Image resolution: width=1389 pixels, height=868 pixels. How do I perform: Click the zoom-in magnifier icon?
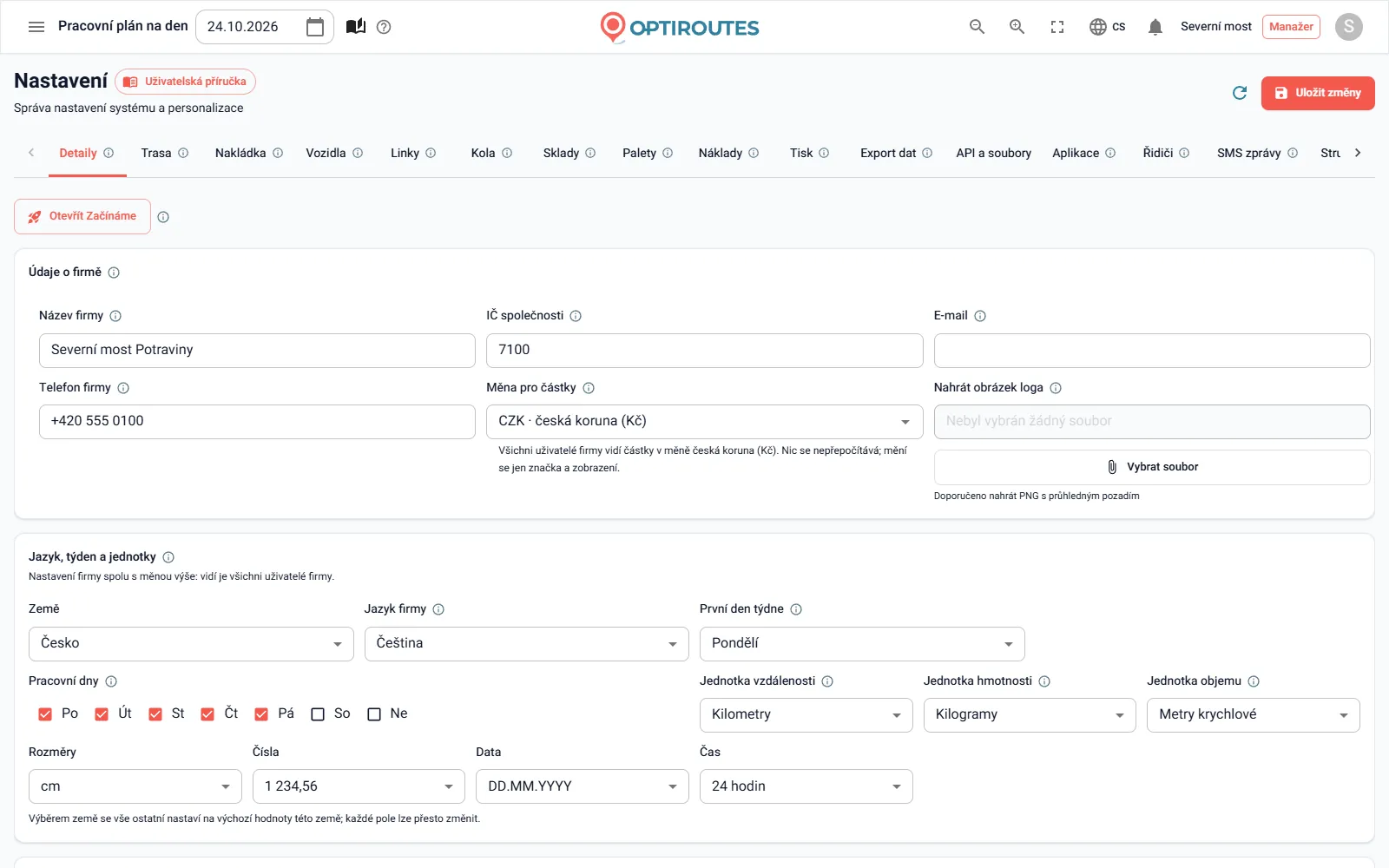pos(1017,27)
